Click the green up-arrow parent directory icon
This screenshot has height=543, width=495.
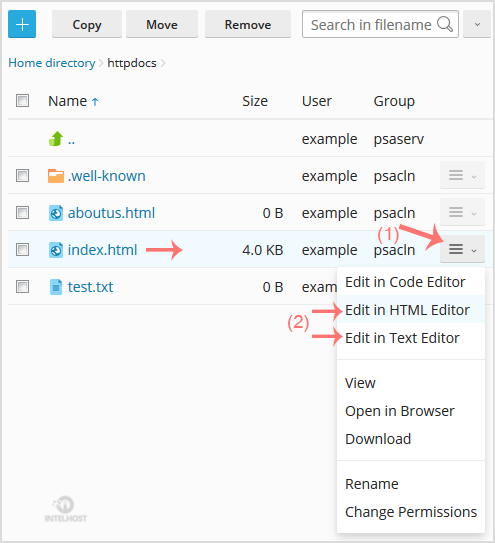point(56,139)
